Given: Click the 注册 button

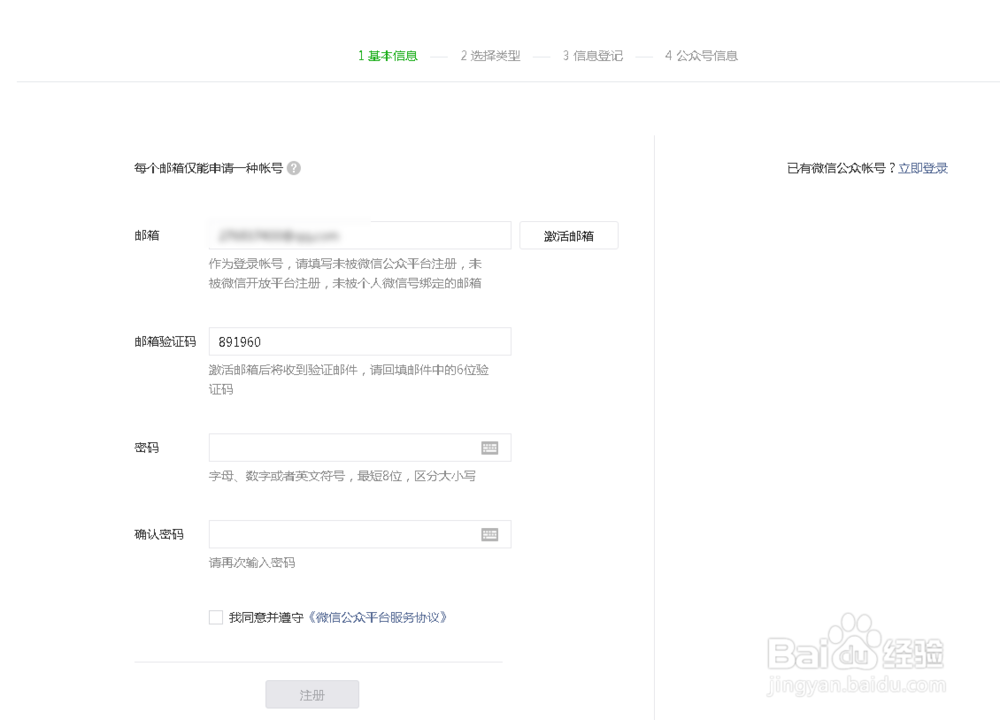Looking at the screenshot, I should [312, 694].
